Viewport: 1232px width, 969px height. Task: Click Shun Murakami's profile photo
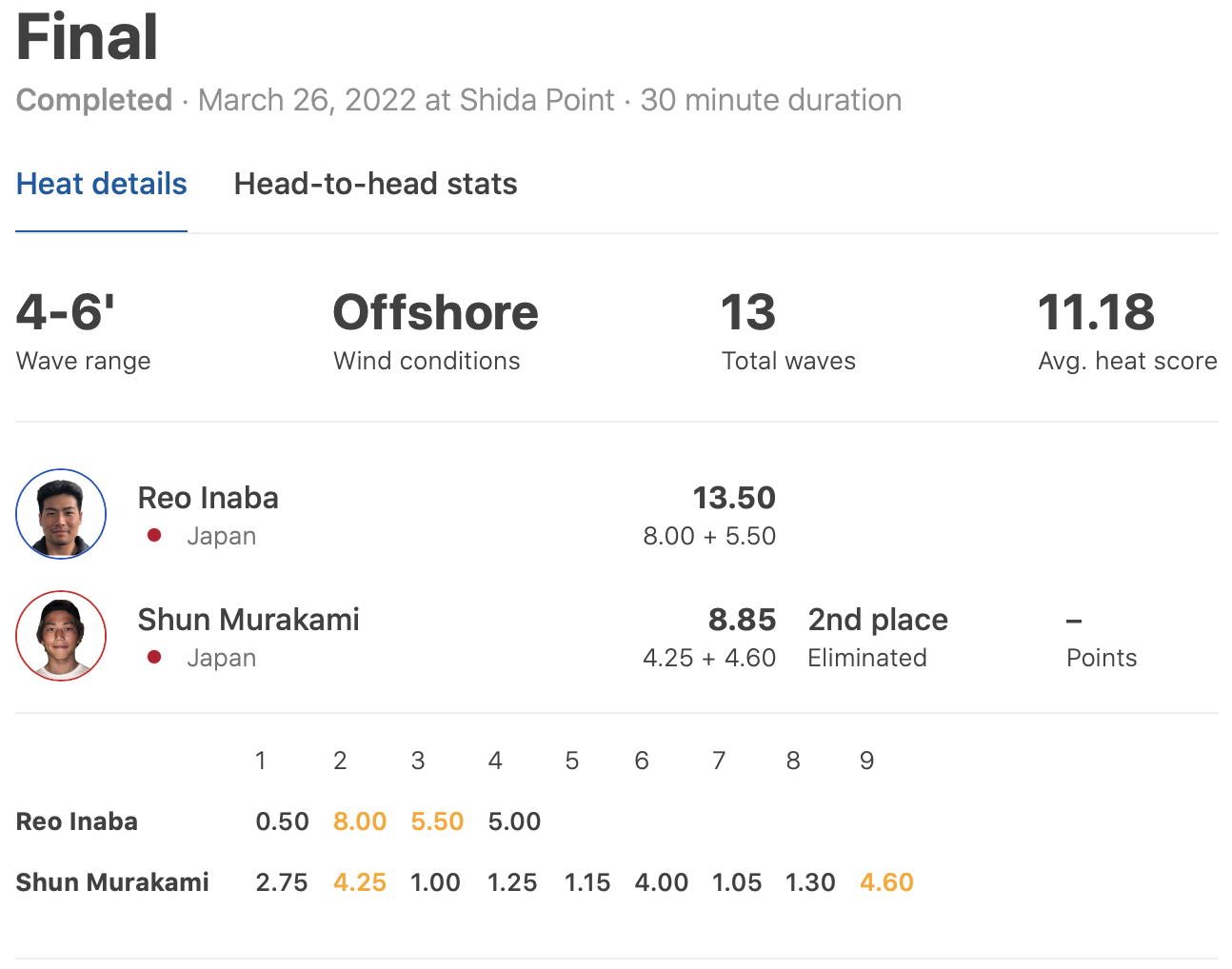(61, 636)
